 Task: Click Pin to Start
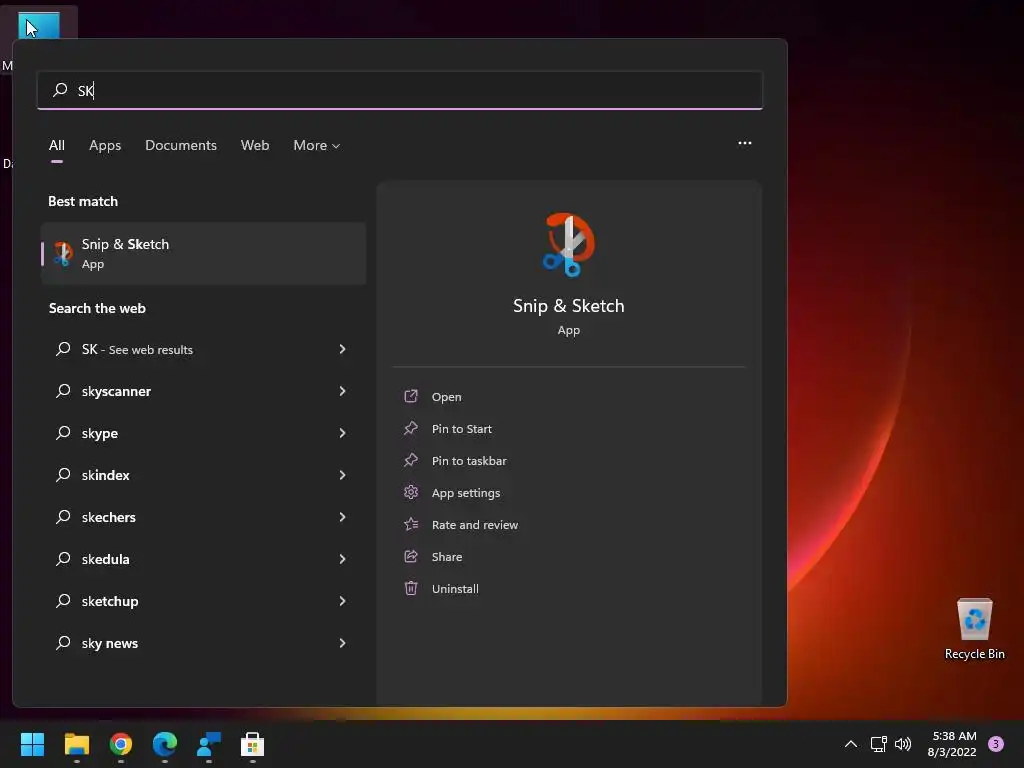click(462, 428)
